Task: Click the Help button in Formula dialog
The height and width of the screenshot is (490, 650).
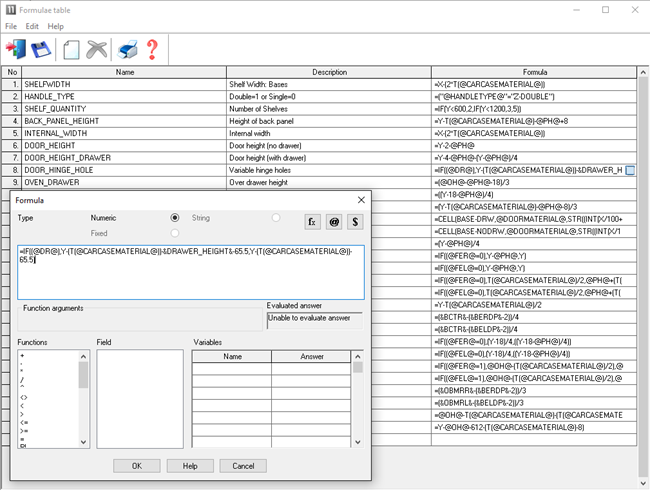Action: pos(189,466)
